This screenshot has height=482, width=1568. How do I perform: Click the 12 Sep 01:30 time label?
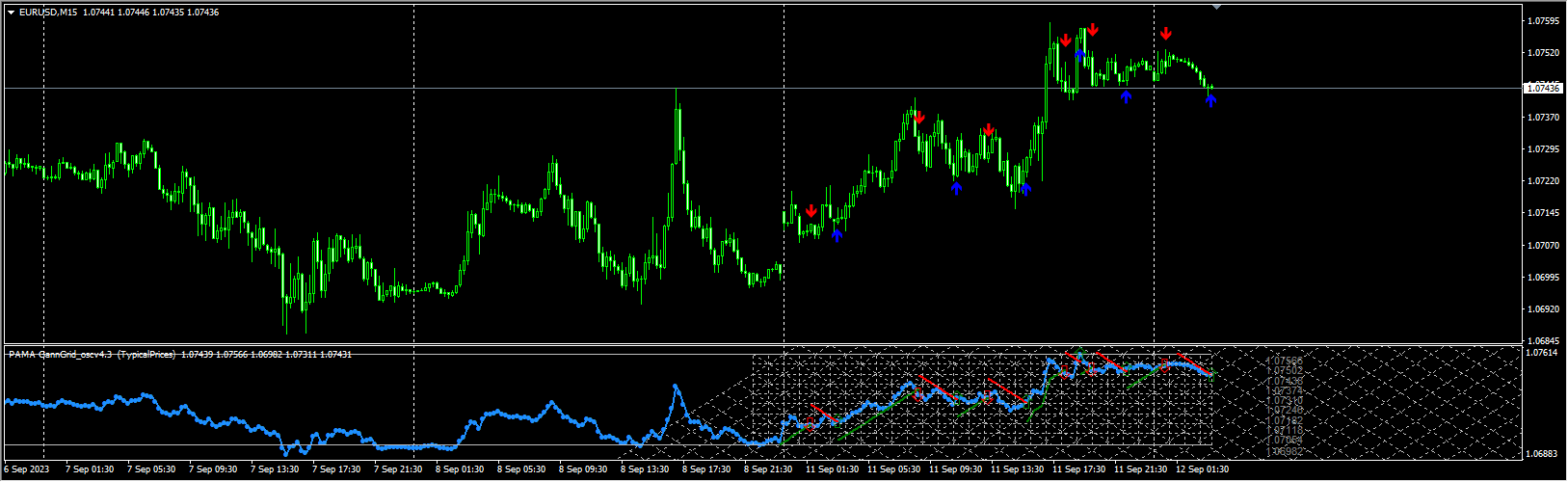pos(1204,469)
